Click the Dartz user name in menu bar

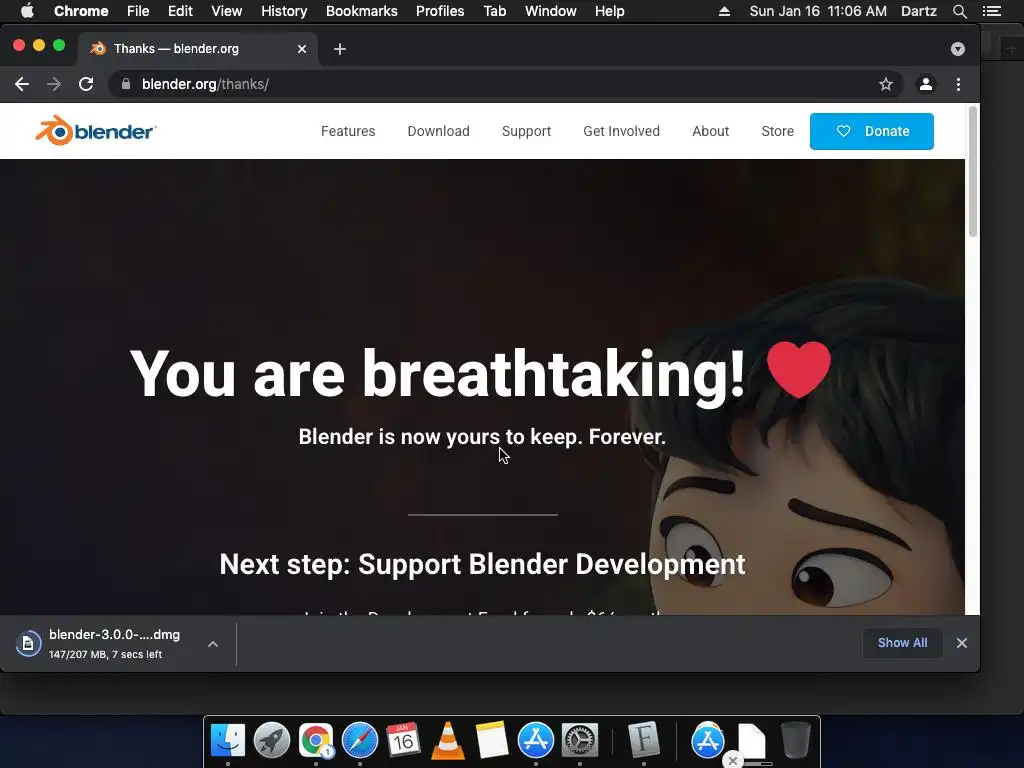pos(919,11)
